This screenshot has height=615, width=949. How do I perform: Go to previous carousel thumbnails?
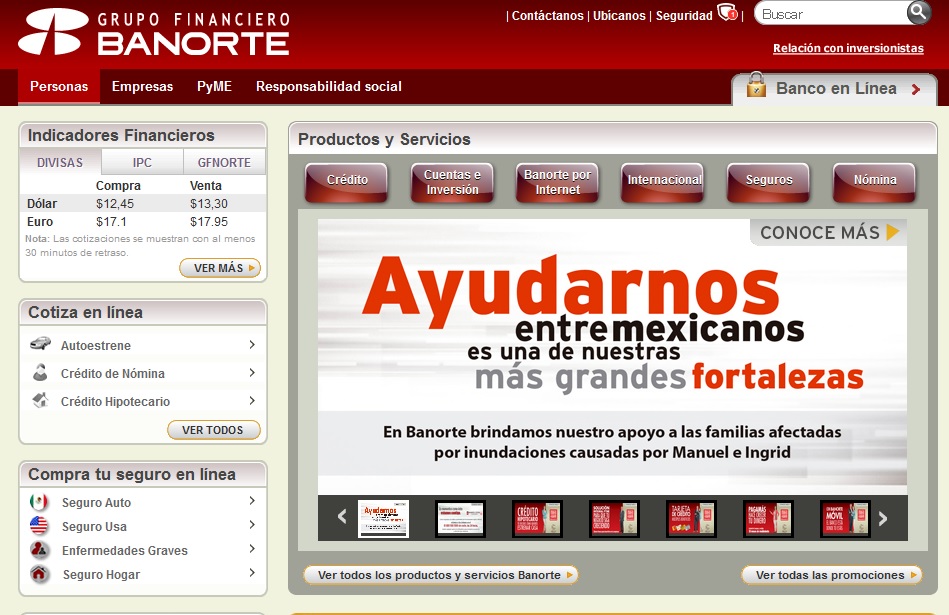(x=342, y=517)
